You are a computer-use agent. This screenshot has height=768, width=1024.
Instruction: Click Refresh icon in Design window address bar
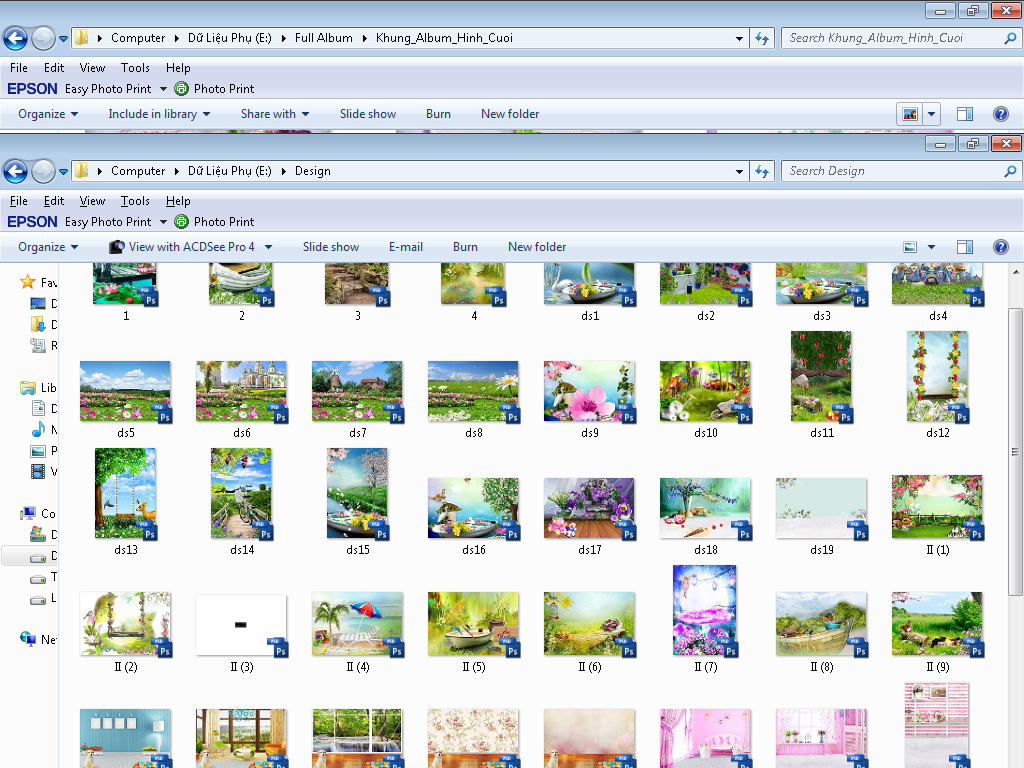coord(762,171)
